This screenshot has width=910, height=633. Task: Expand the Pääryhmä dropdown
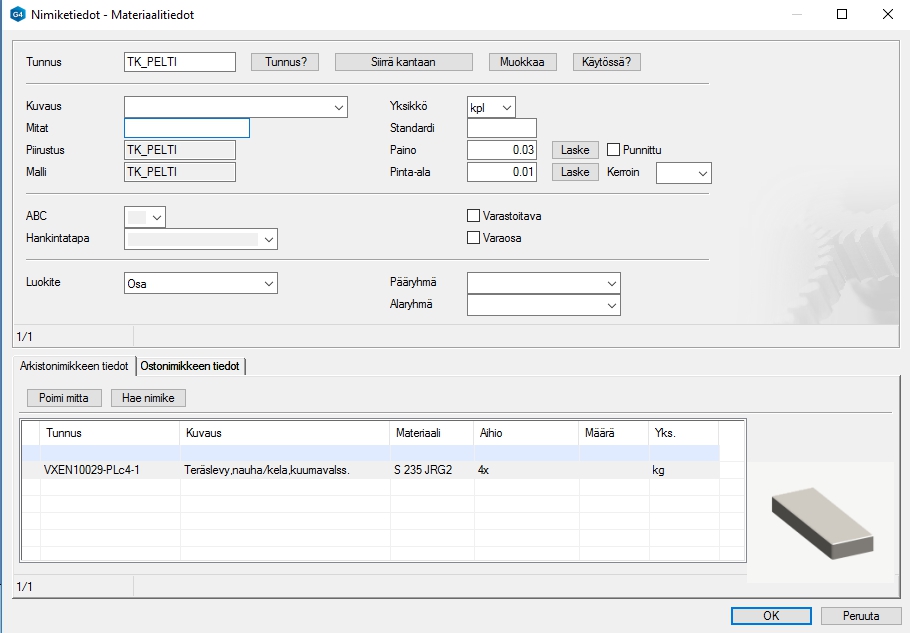(612, 284)
